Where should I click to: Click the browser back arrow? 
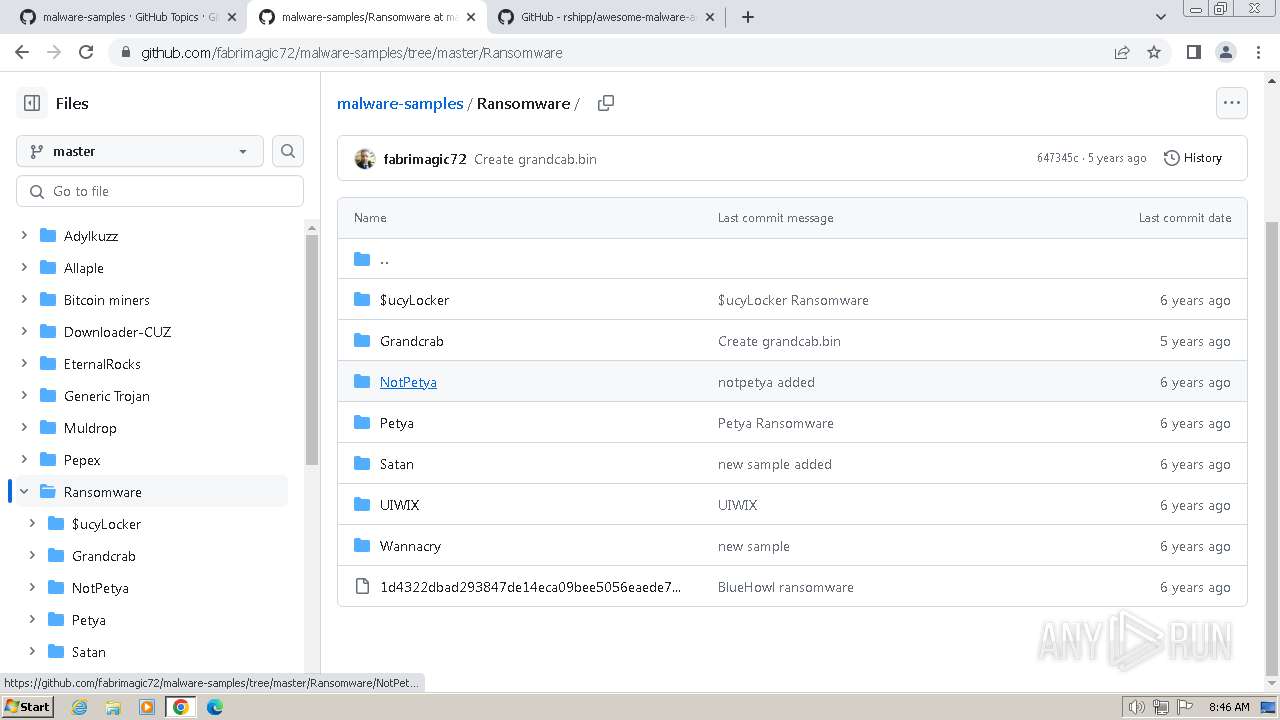[22, 52]
